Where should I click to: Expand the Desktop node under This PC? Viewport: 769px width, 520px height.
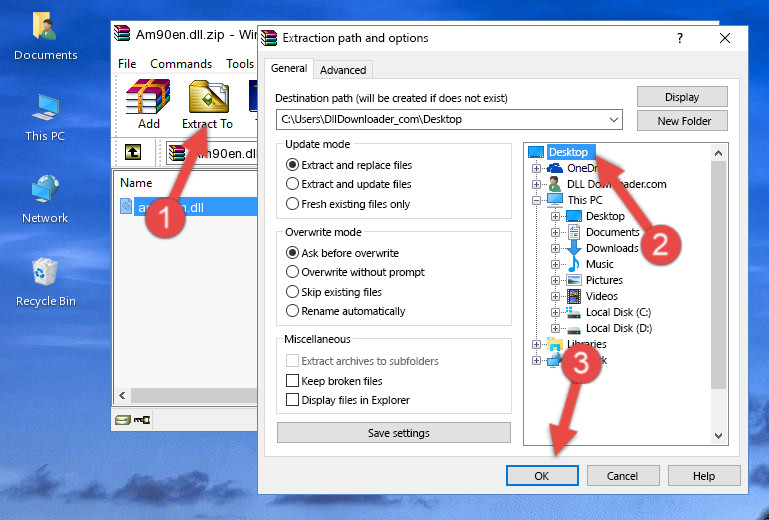pyautogui.click(x=555, y=216)
